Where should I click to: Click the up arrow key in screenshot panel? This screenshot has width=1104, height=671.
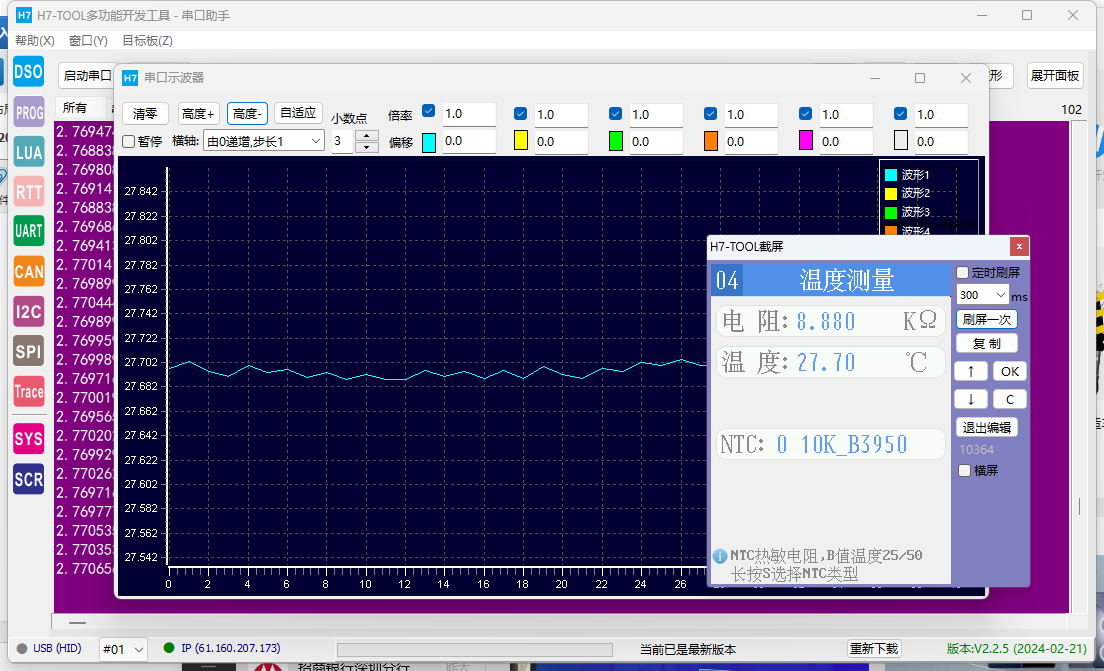point(971,371)
